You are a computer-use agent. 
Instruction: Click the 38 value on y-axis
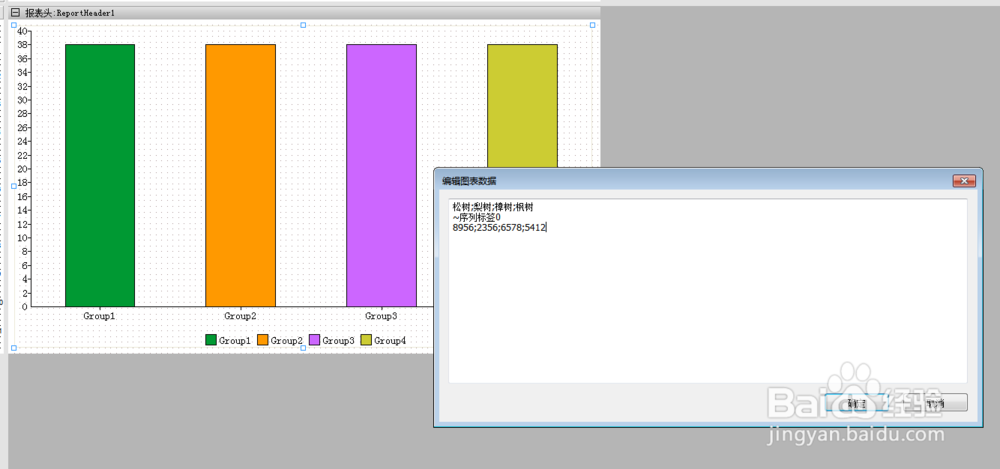point(22,45)
